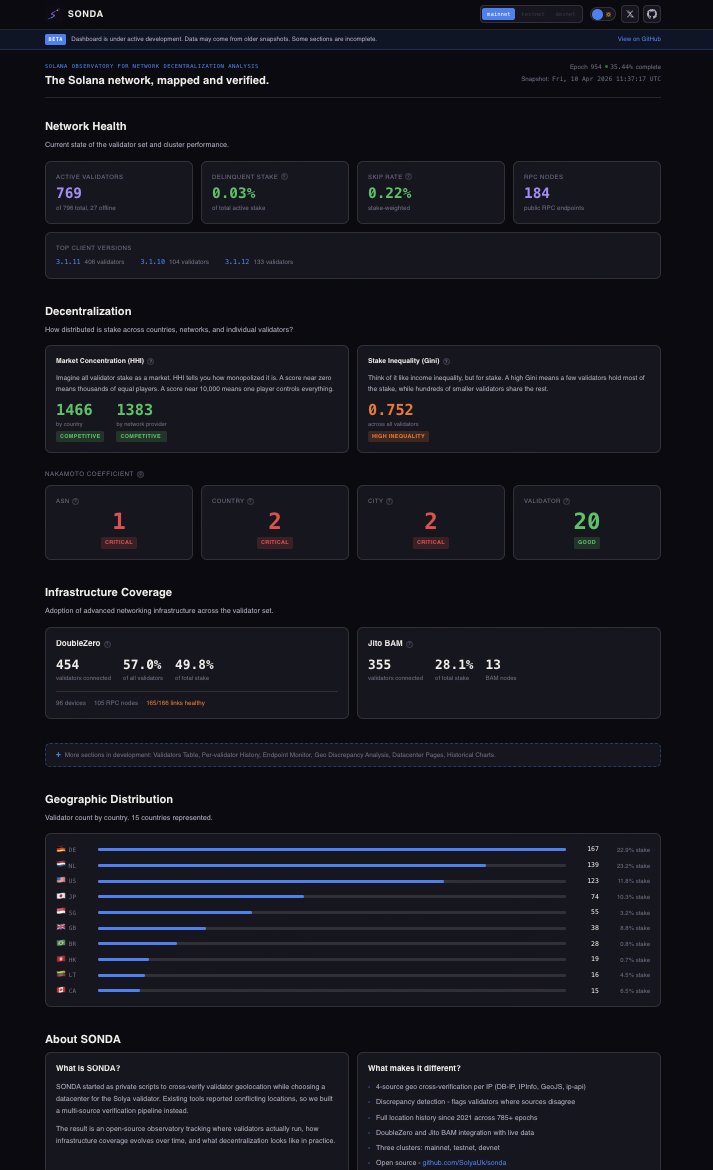Switch to the devnet cluster tab
Image resolution: width=713 pixels, height=1170 pixels.
(565, 14)
